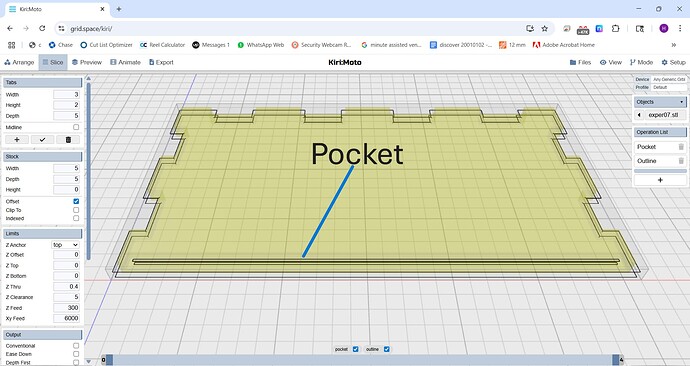Click the browser back arrow
Screen dimensions: 690x366
(x=10, y=29)
